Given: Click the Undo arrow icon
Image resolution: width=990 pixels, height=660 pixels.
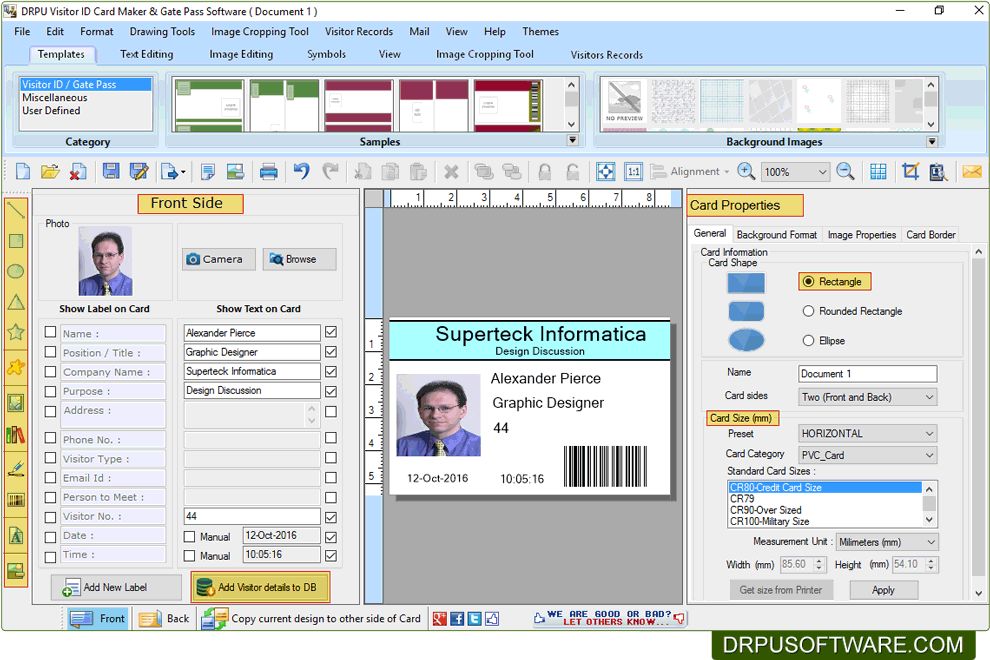Looking at the screenshot, I should point(302,171).
